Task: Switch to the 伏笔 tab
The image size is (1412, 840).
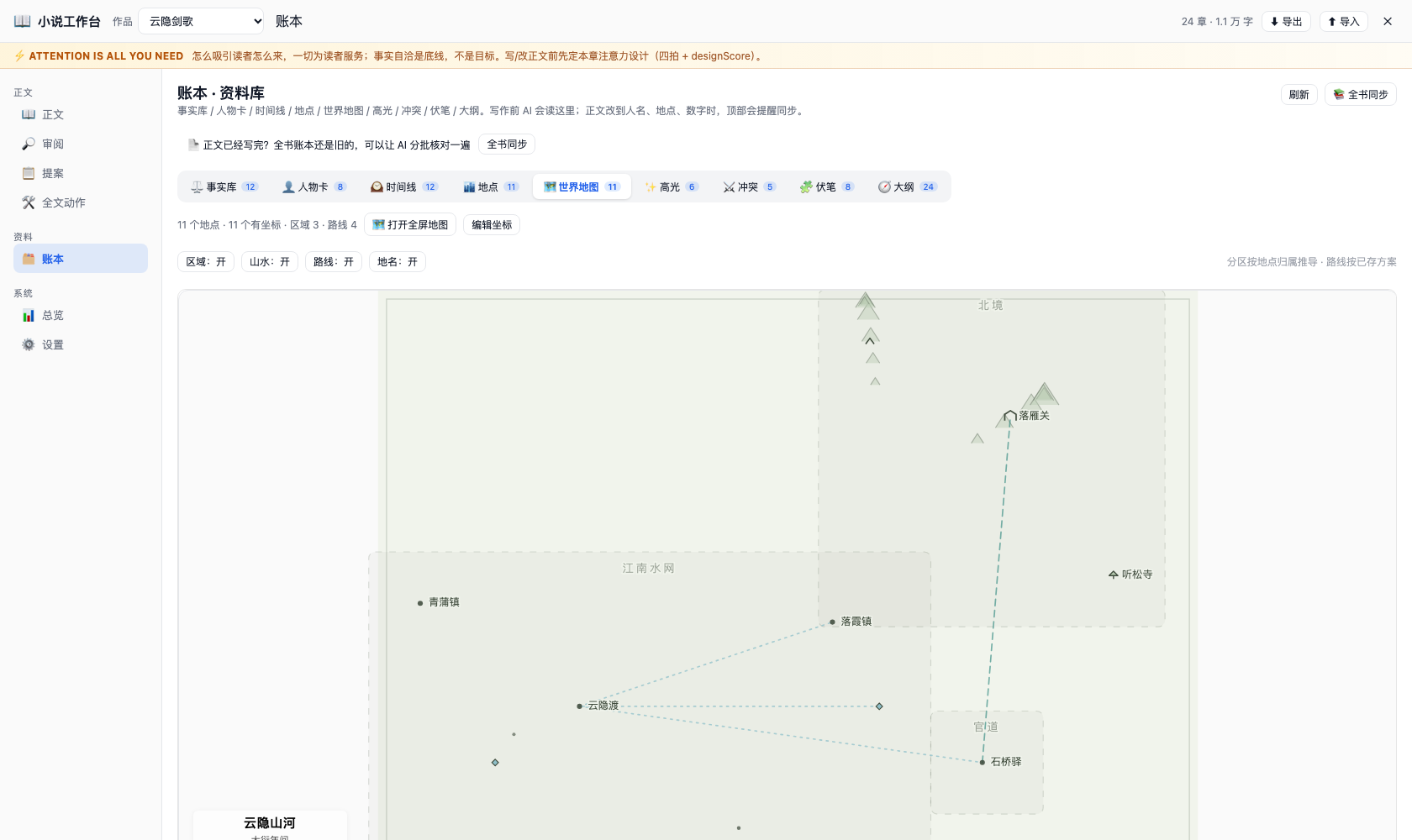Action: (x=827, y=186)
